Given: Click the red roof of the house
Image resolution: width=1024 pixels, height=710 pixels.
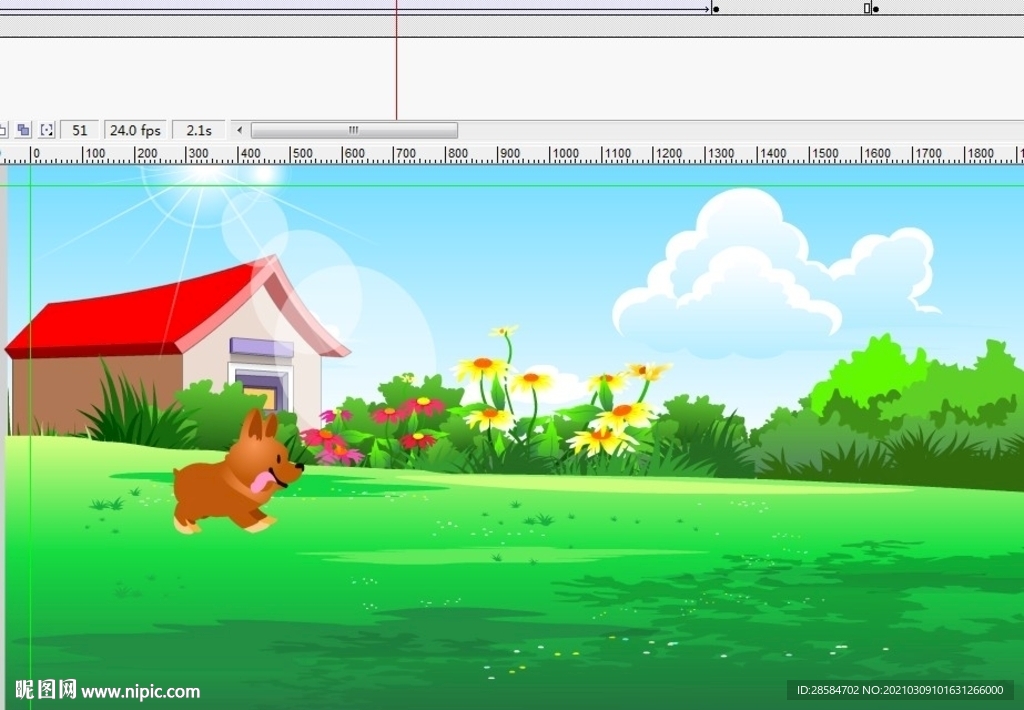Looking at the screenshot, I should tap(130, 315).
